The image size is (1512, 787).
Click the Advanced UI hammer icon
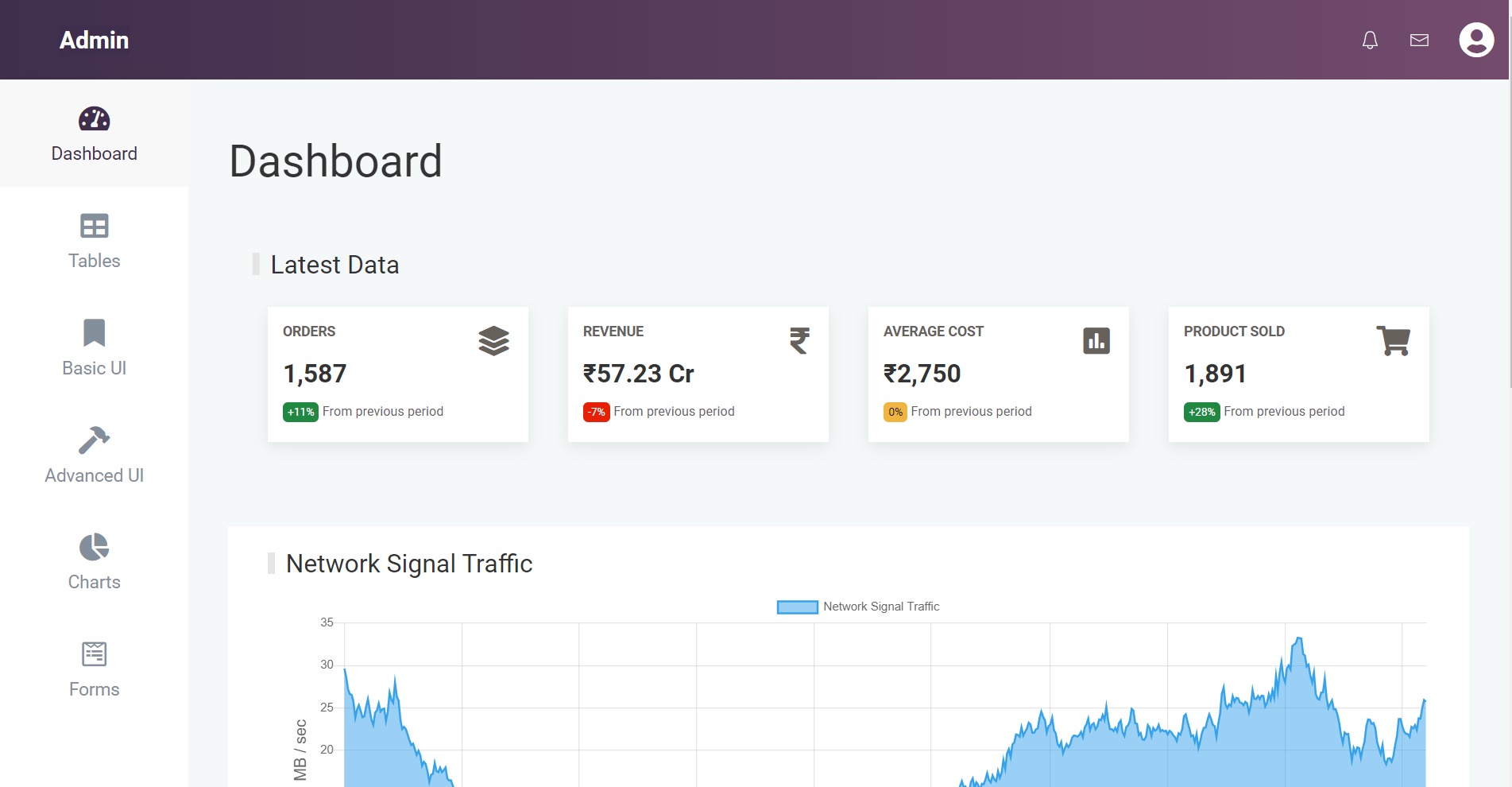(x=94, y=440)
